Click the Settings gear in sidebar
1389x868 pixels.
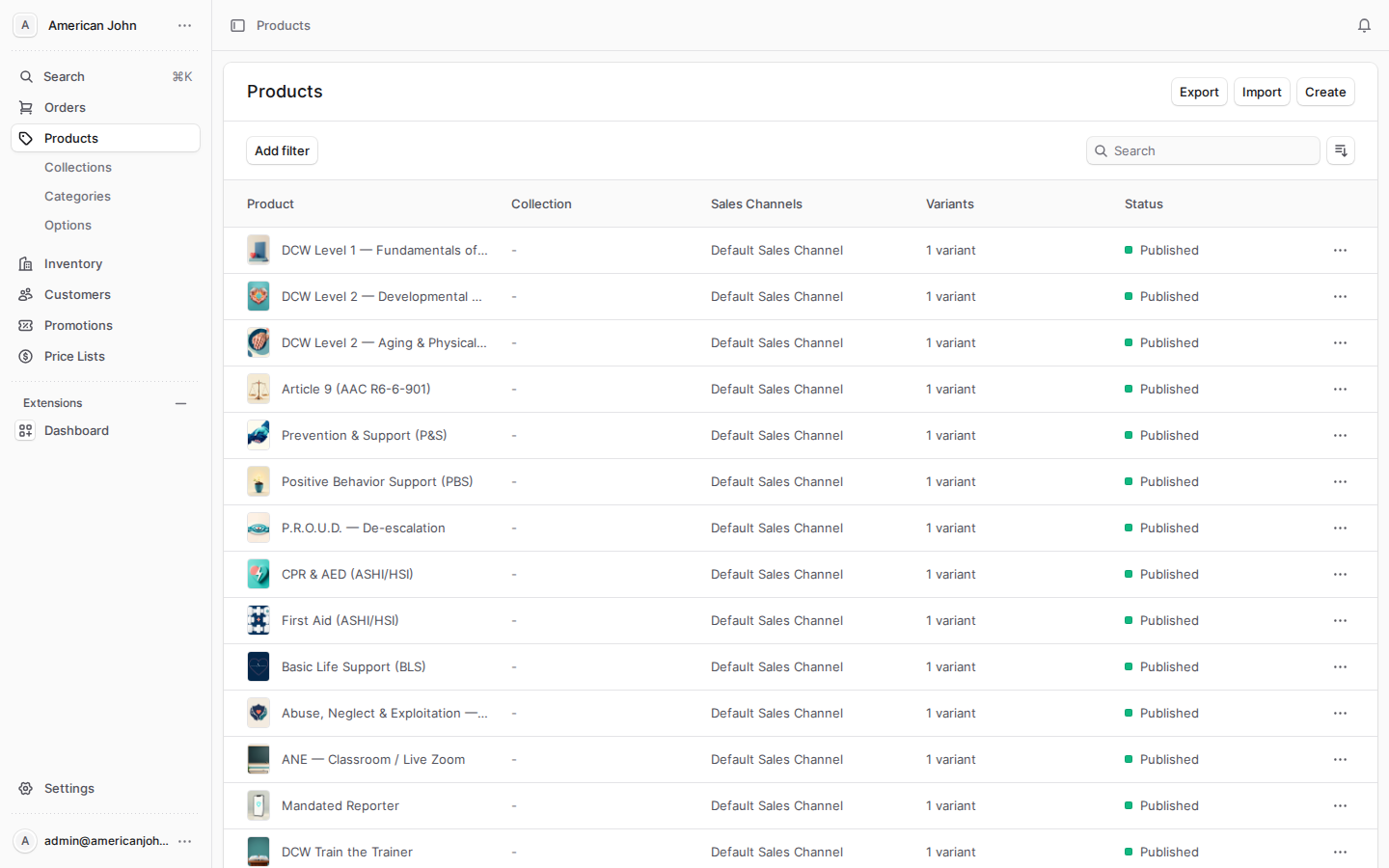click(26, 788)
